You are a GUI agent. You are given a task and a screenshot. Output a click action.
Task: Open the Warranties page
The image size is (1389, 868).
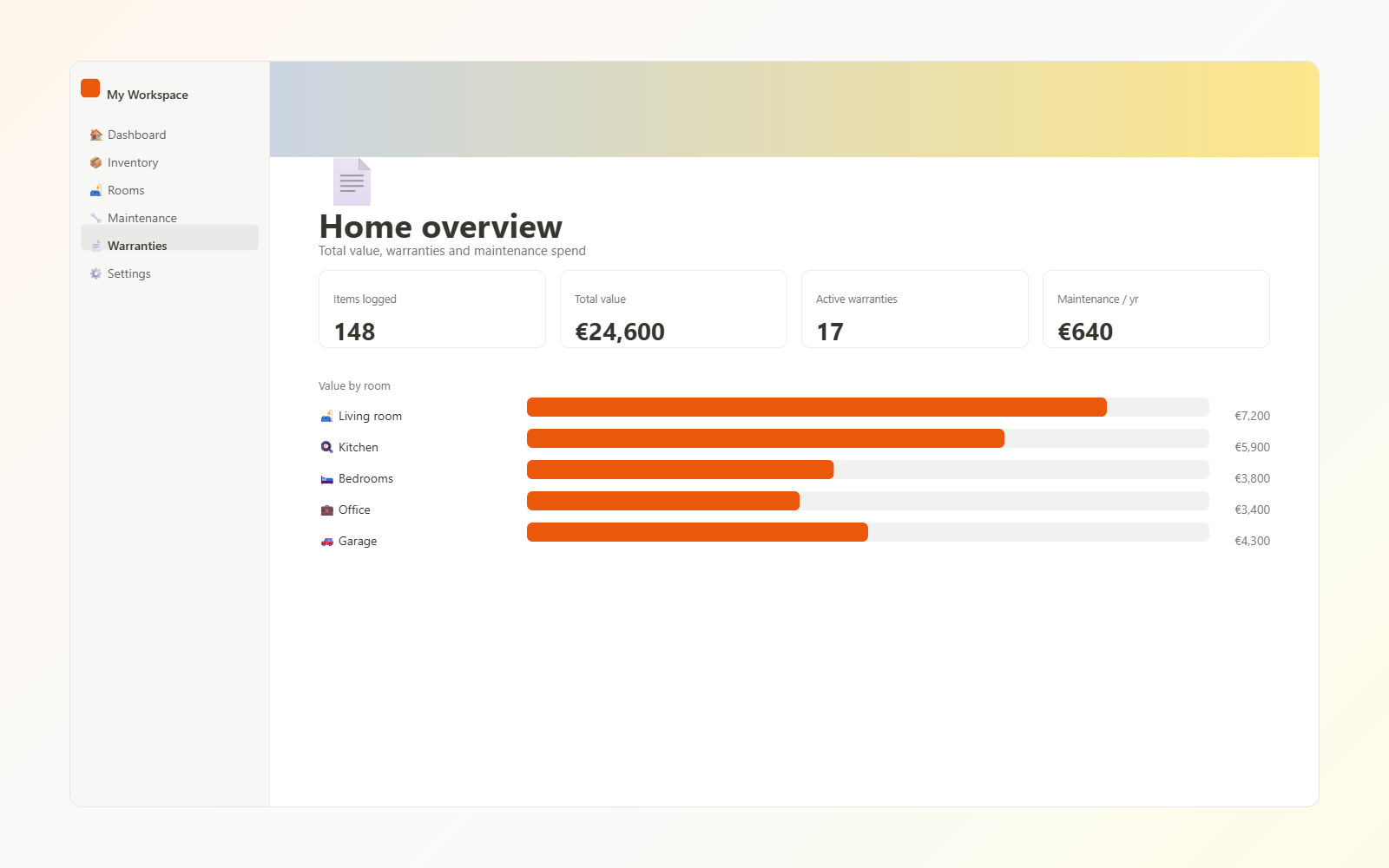pos(169,238)
